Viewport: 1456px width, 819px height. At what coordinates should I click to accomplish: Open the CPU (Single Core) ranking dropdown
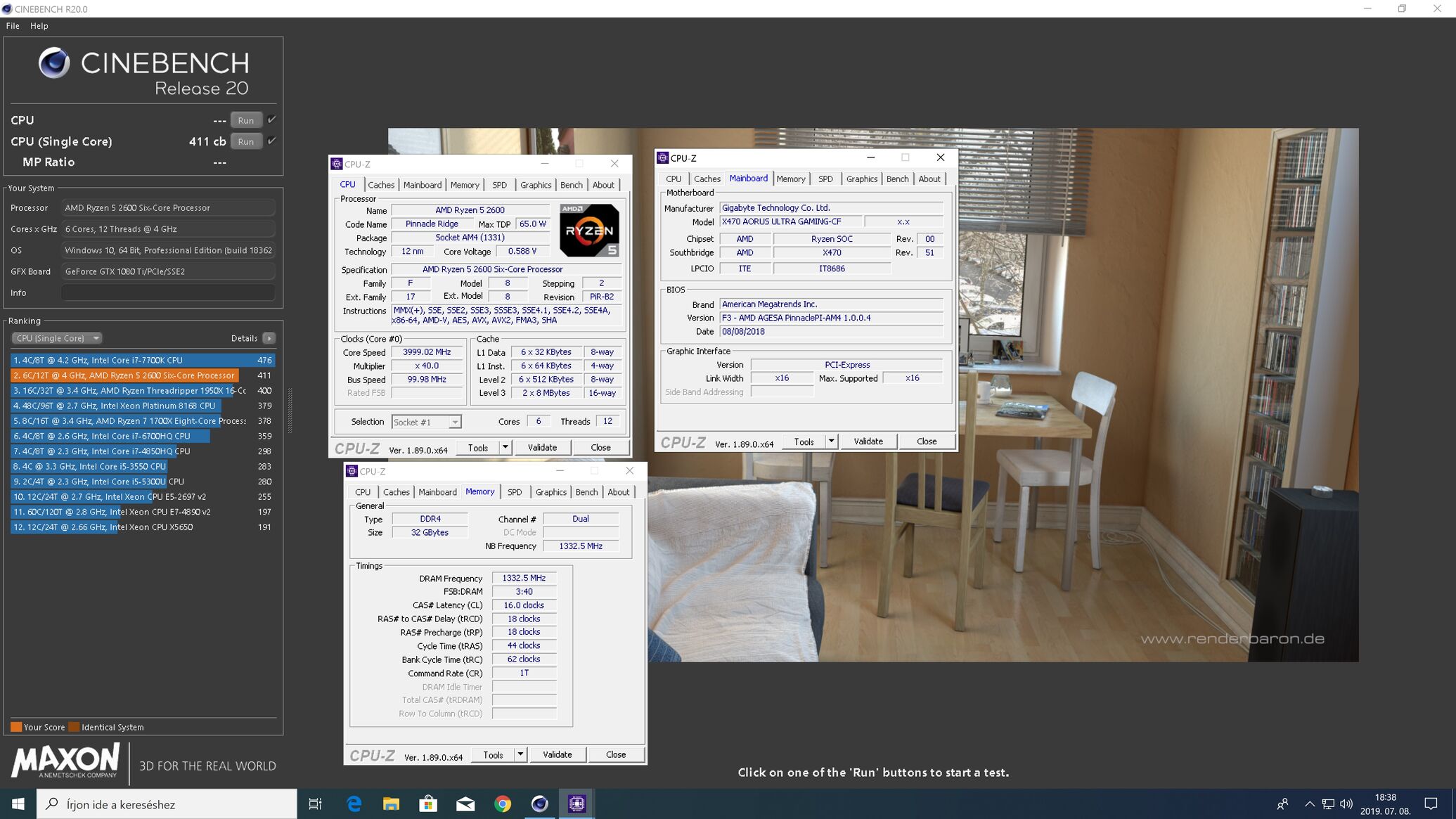[x=56, y=338]
